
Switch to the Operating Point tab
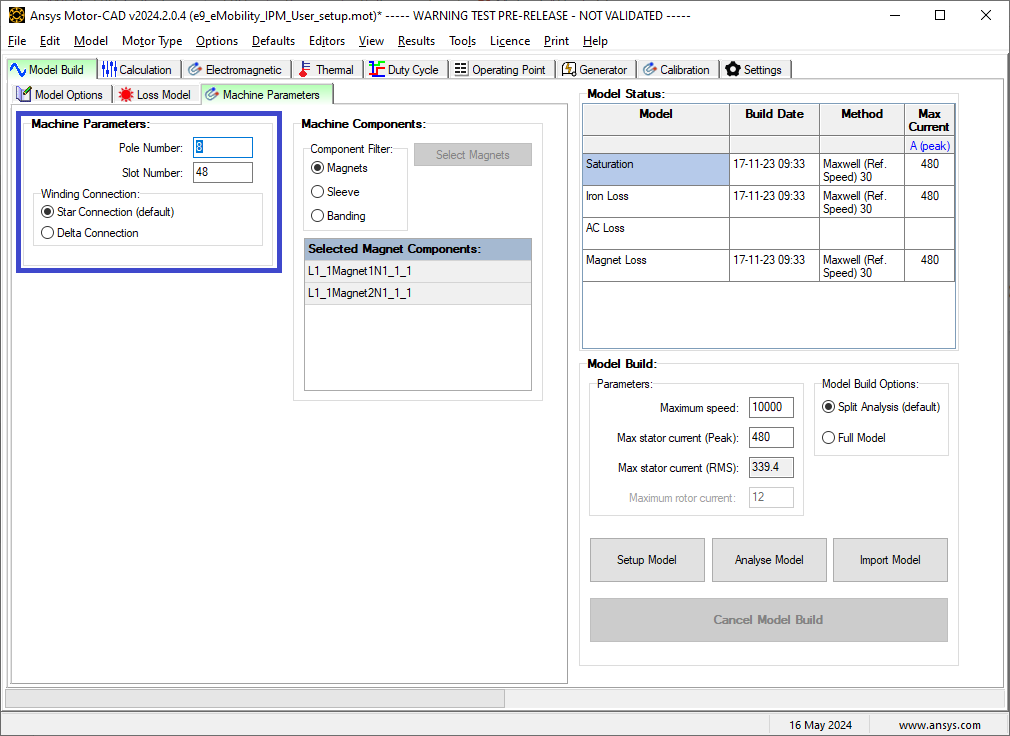[x=500, y=70]
